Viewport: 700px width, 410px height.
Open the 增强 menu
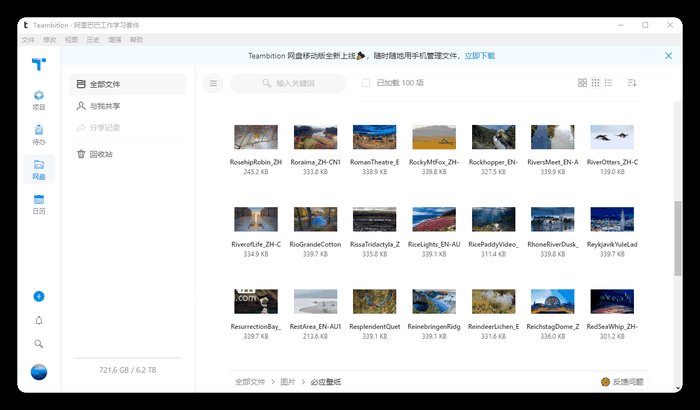coord(115,40)
